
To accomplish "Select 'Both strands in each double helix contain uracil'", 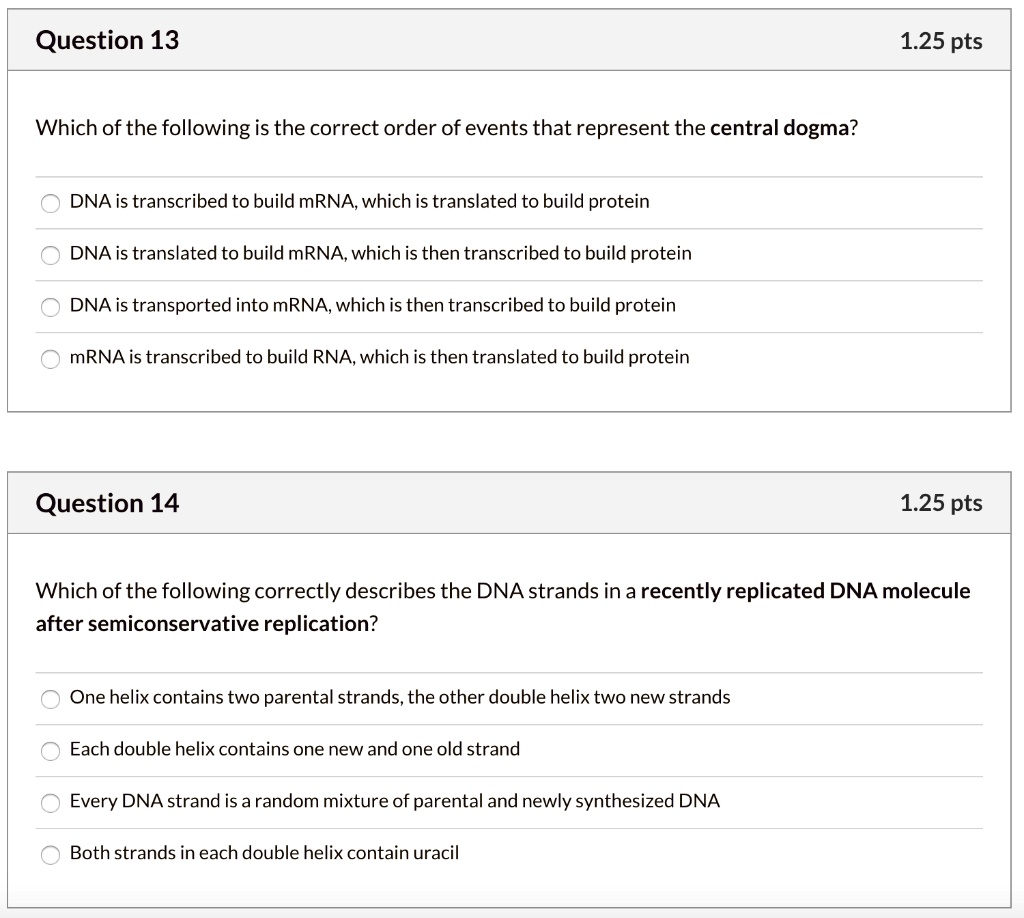I will [50, 855].
